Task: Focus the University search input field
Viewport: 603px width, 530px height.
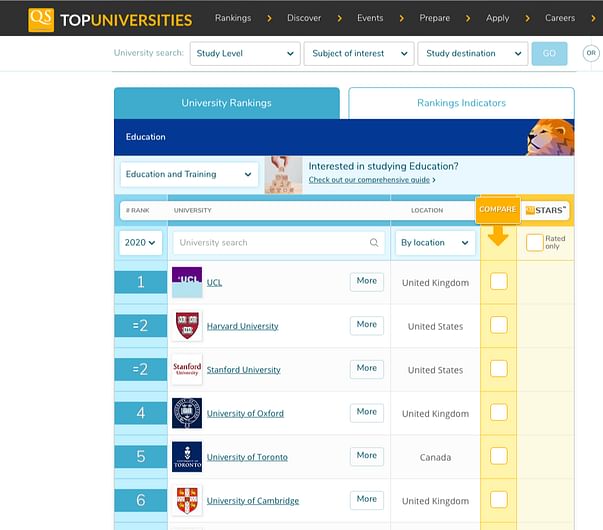Action: click(279, 243)
